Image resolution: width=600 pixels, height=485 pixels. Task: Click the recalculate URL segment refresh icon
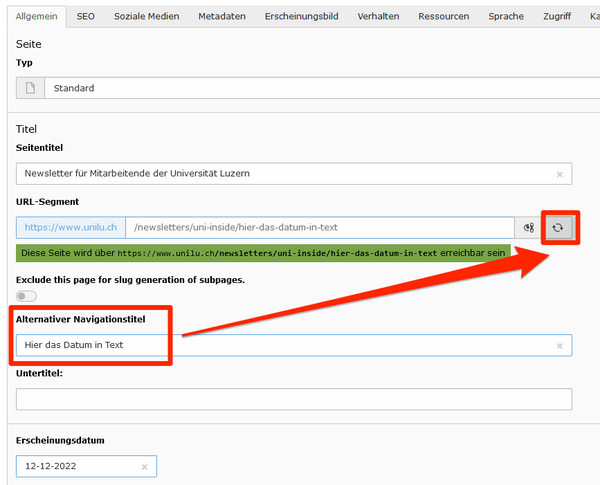coord(558,228)
